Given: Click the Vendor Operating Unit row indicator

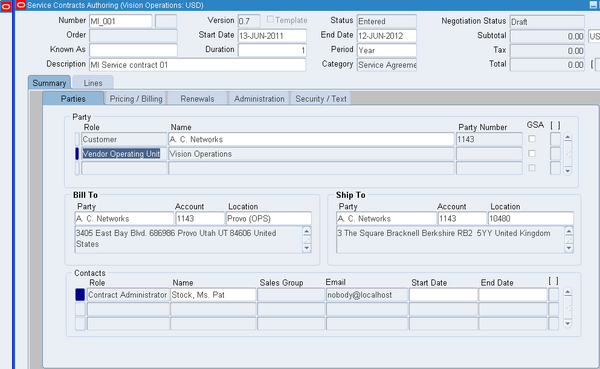Looking at the screenshot, I should coord(77,154).
